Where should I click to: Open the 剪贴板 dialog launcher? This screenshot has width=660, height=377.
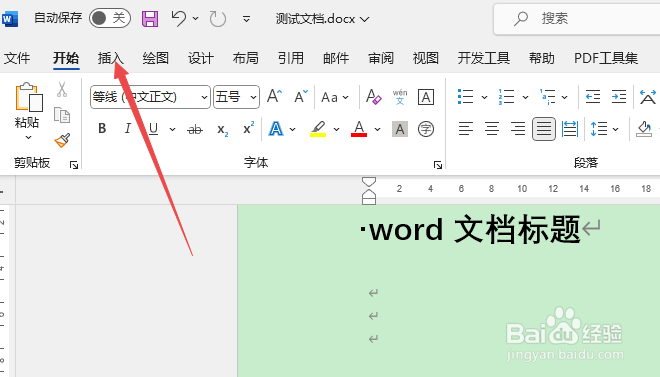[74, 165]
